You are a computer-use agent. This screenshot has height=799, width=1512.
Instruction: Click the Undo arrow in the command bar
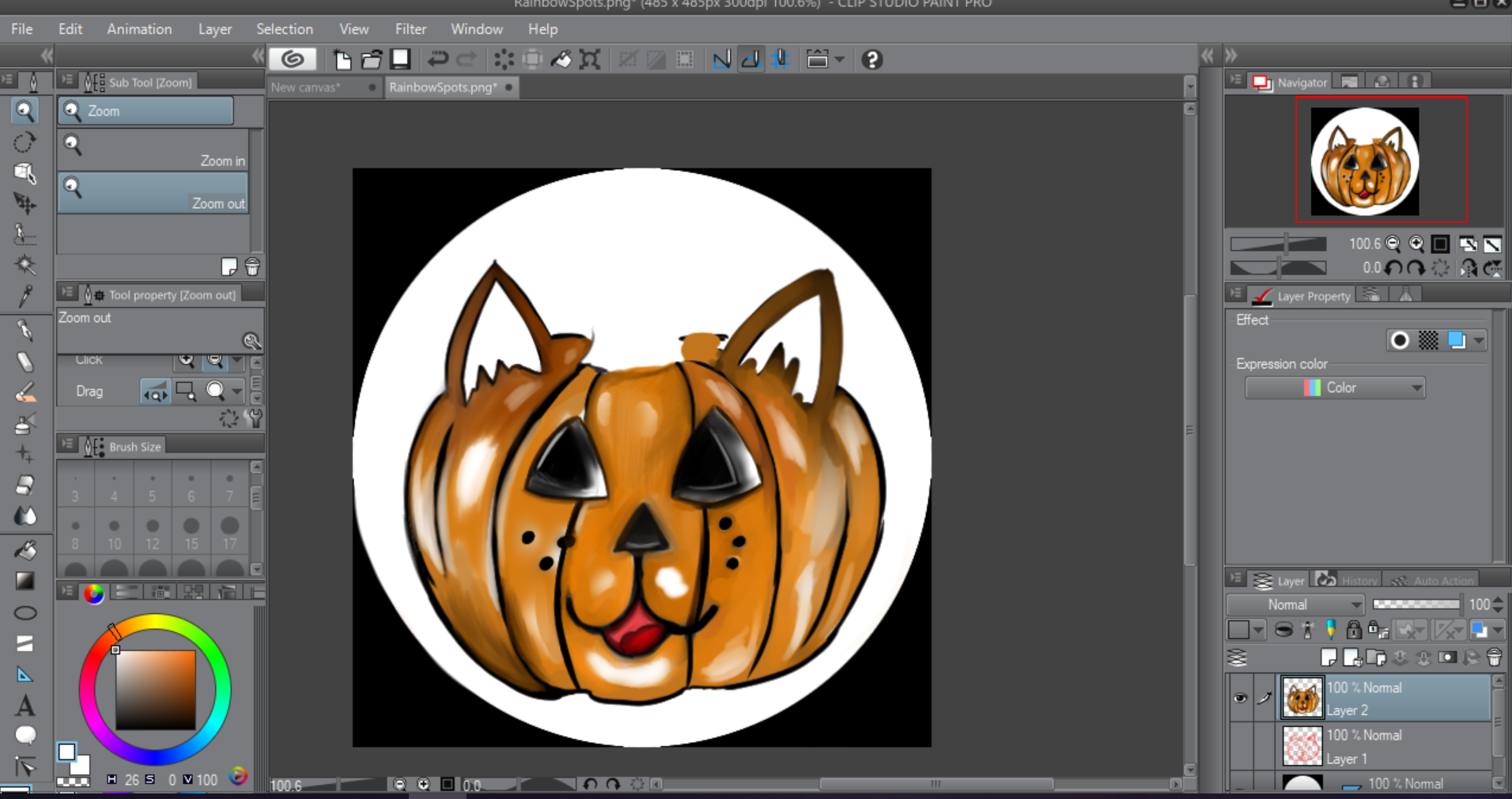tap(437, 59)
